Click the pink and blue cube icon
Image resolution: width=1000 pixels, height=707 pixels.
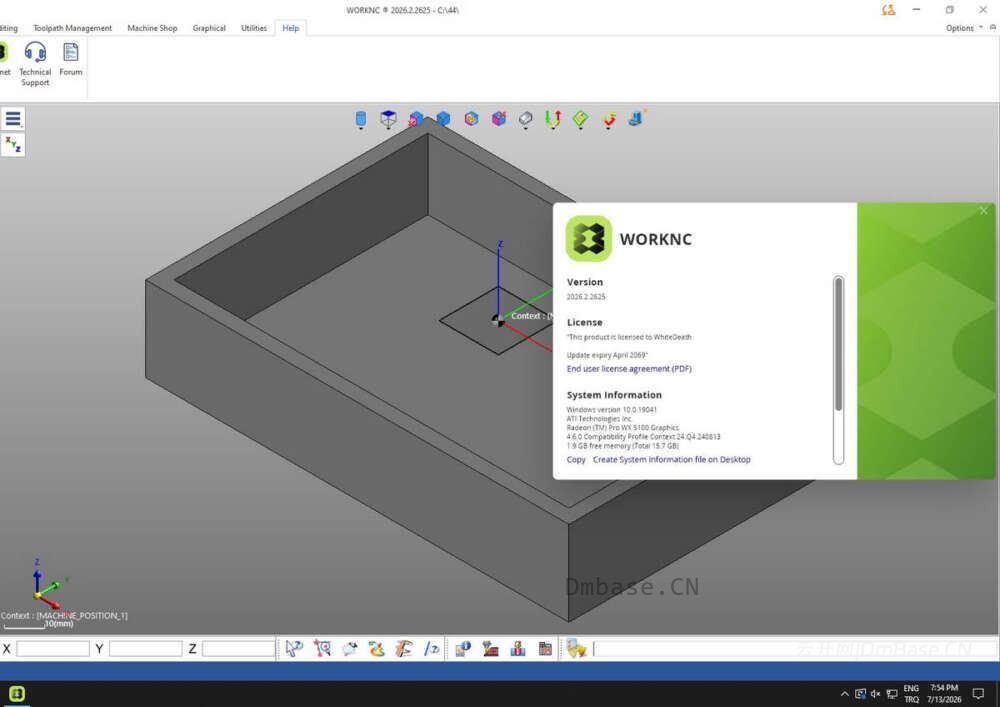pyautogui.click(x=499, y=119)
